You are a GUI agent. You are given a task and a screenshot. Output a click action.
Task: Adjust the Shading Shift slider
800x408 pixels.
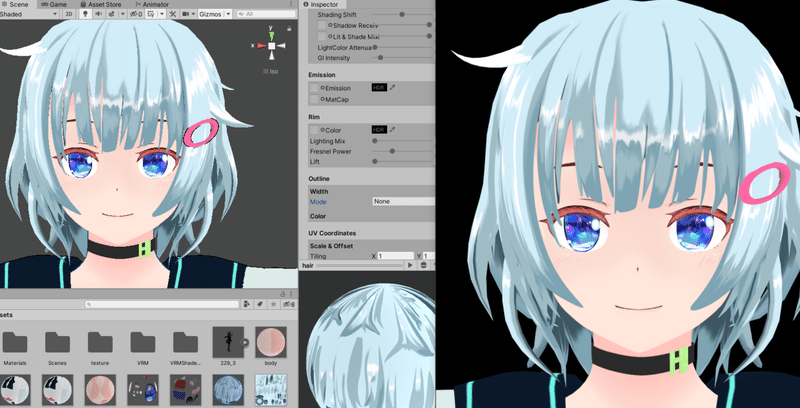[x=402, y=14]
